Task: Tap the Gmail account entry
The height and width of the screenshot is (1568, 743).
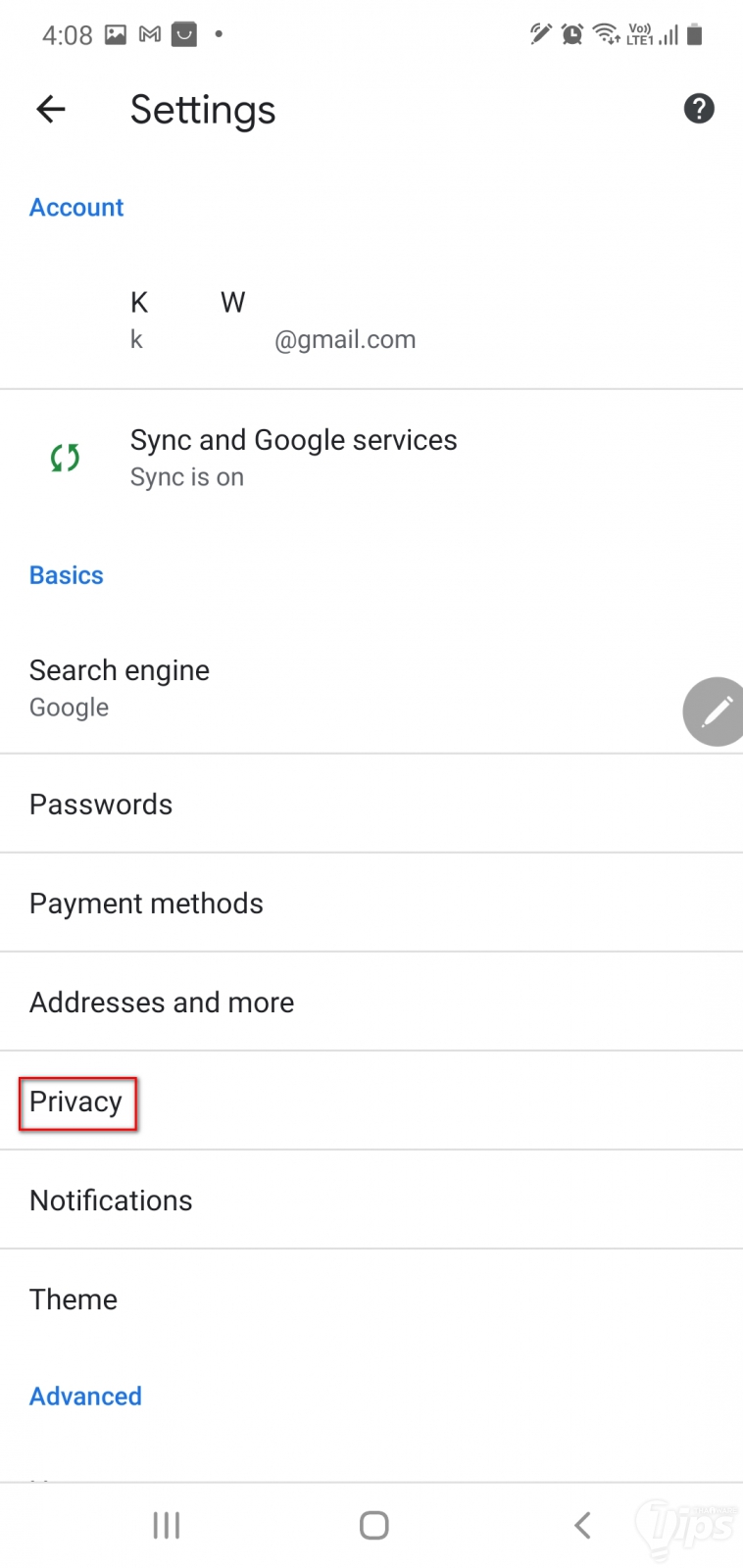Action: (272, 320)
